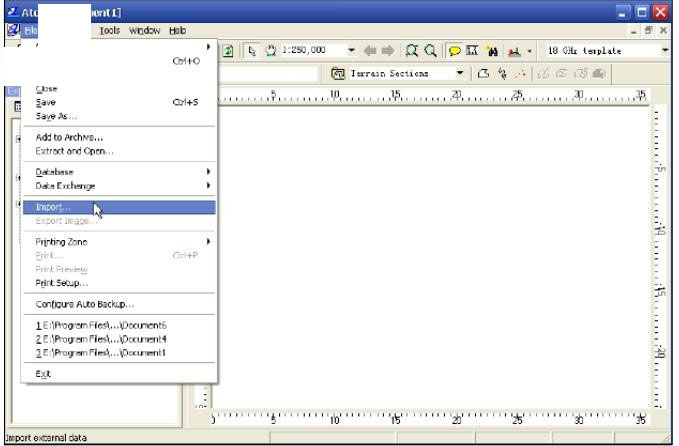
Task: Click the binoculars find icon
Action: pos(492,51)
